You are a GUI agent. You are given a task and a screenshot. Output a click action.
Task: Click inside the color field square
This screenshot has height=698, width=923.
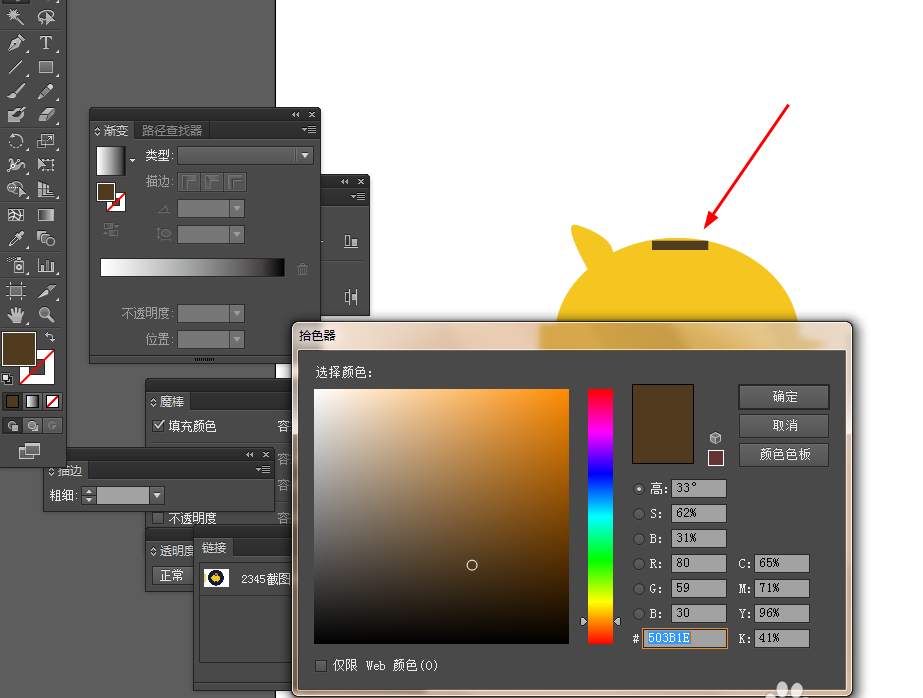441,516
